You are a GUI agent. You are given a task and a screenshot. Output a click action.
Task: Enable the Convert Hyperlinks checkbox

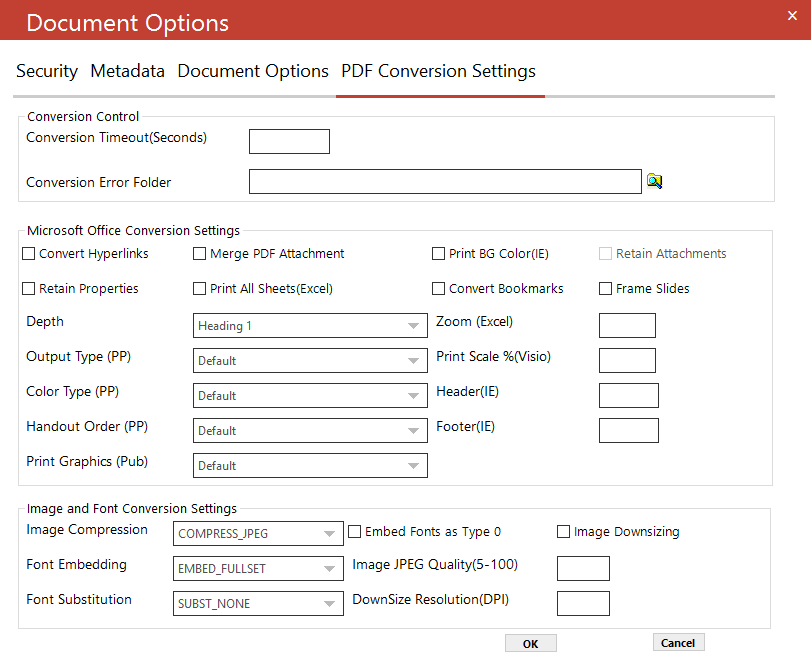click(x=29, y=254)
